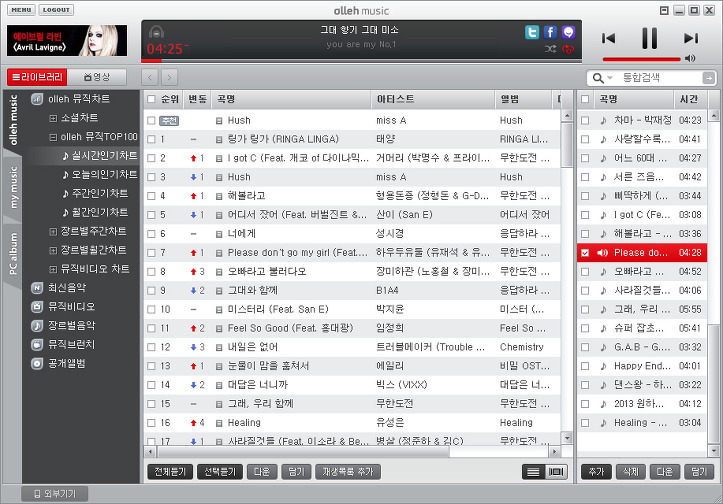Click the mini player mode window icon
This screenshot has height=504, width=723.
(664, 10)
